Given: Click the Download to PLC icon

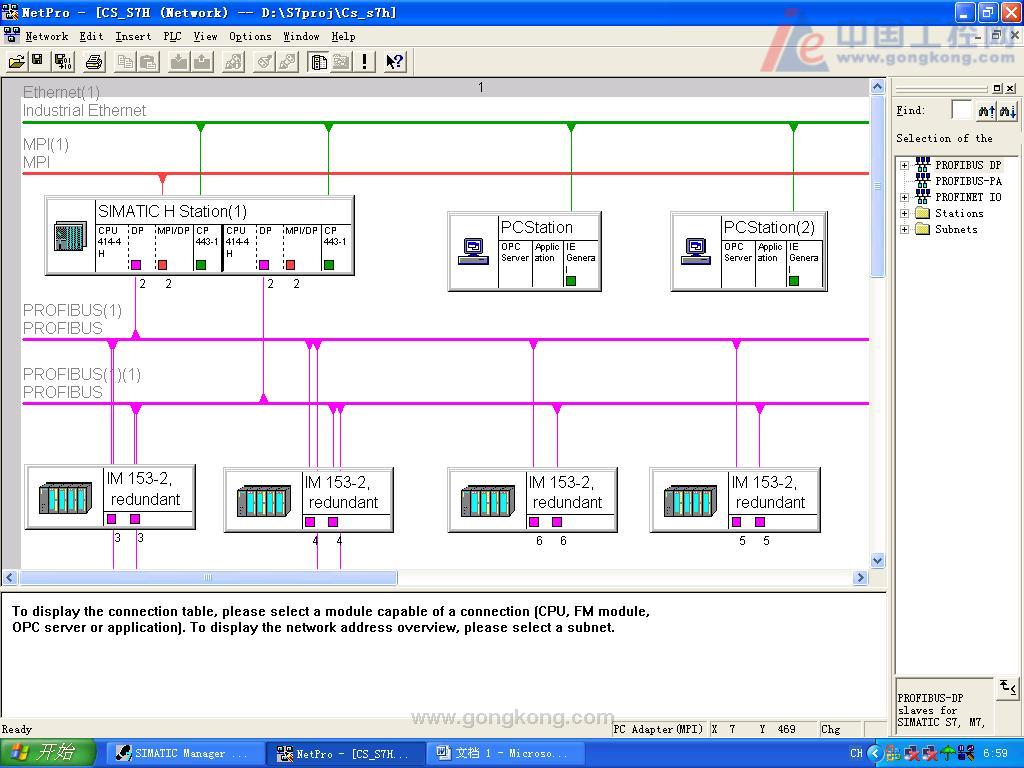Looking at the screenshot, I should (178, 61).
